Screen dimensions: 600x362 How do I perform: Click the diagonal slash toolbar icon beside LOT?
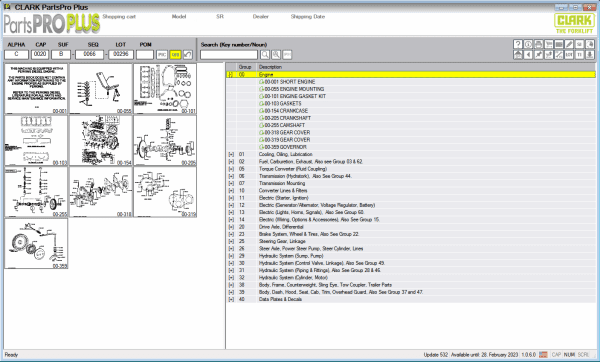click(x=559, y=55)
